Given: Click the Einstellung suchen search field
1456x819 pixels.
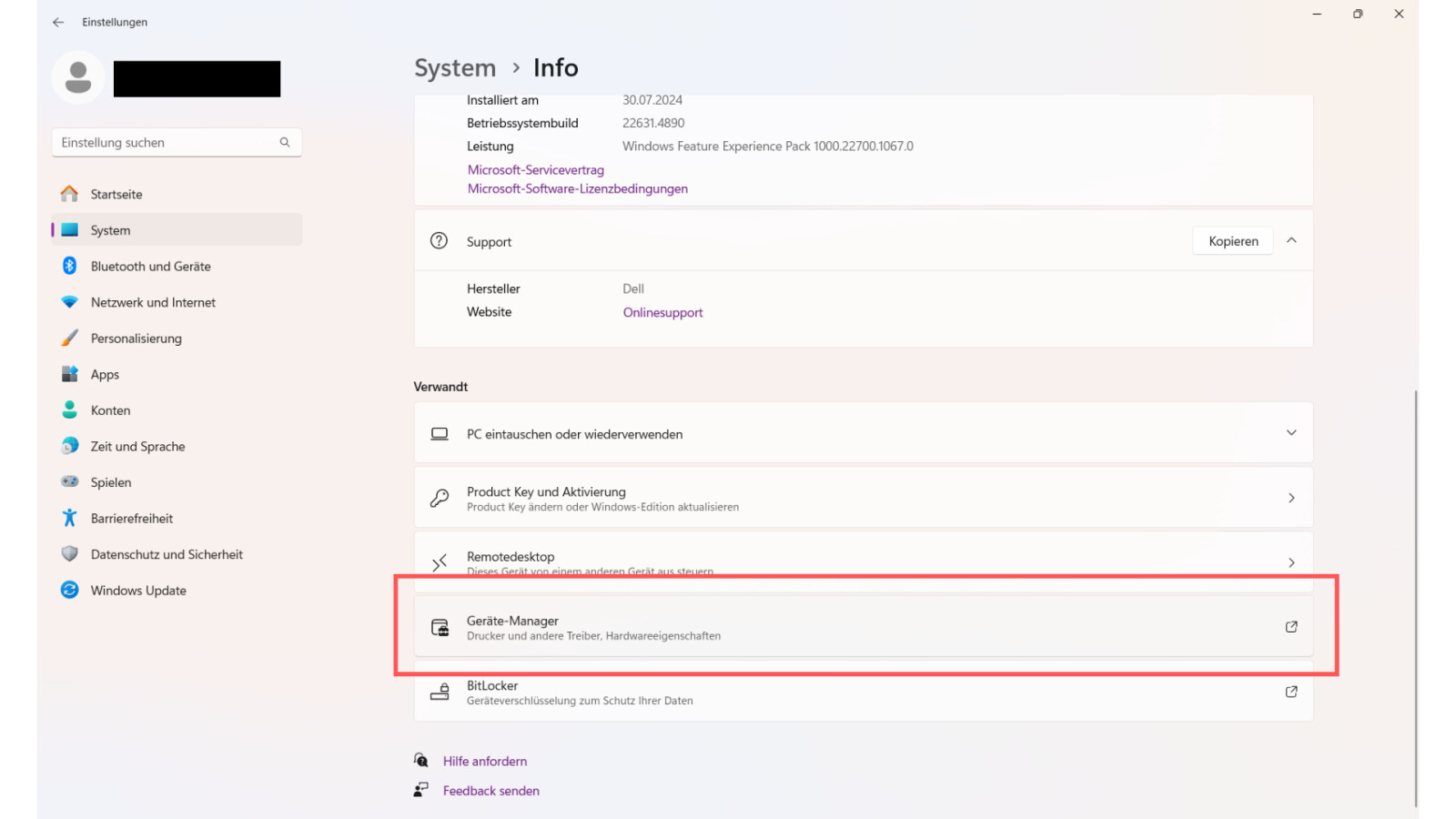Looking at the screenshot, I should tap(164, 143).
